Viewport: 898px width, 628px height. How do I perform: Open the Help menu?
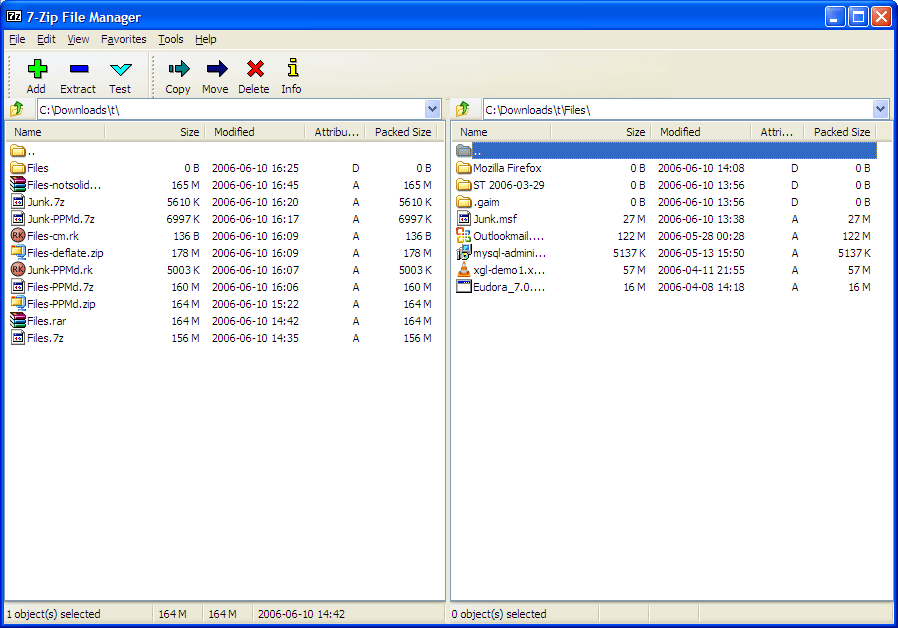(206, 39)
